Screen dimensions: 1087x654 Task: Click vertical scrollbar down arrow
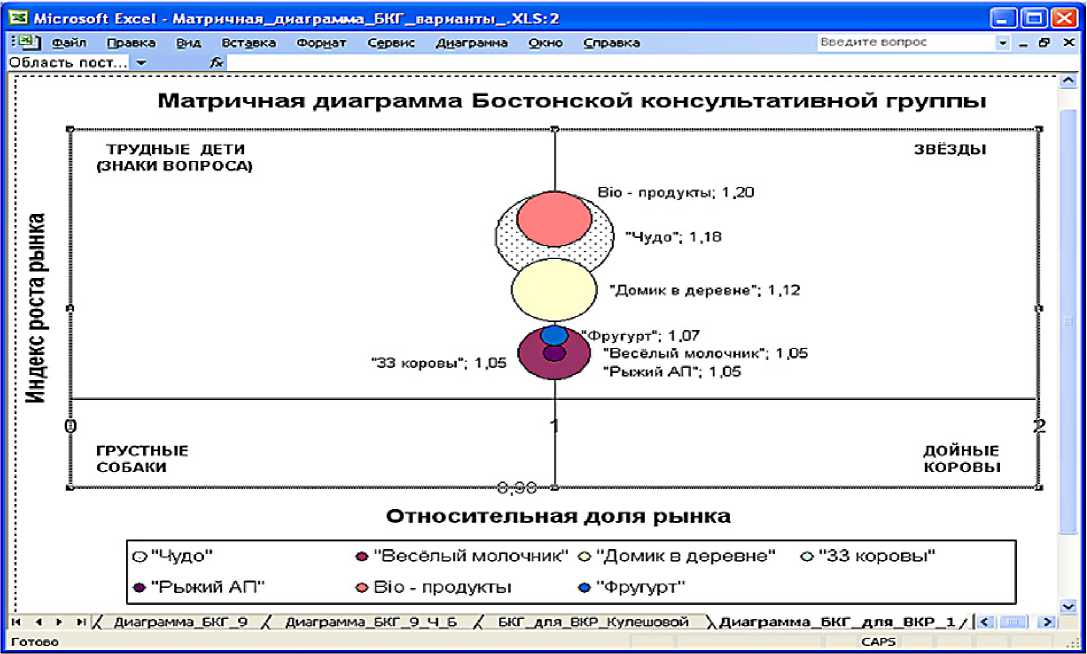click(1068, 607)
